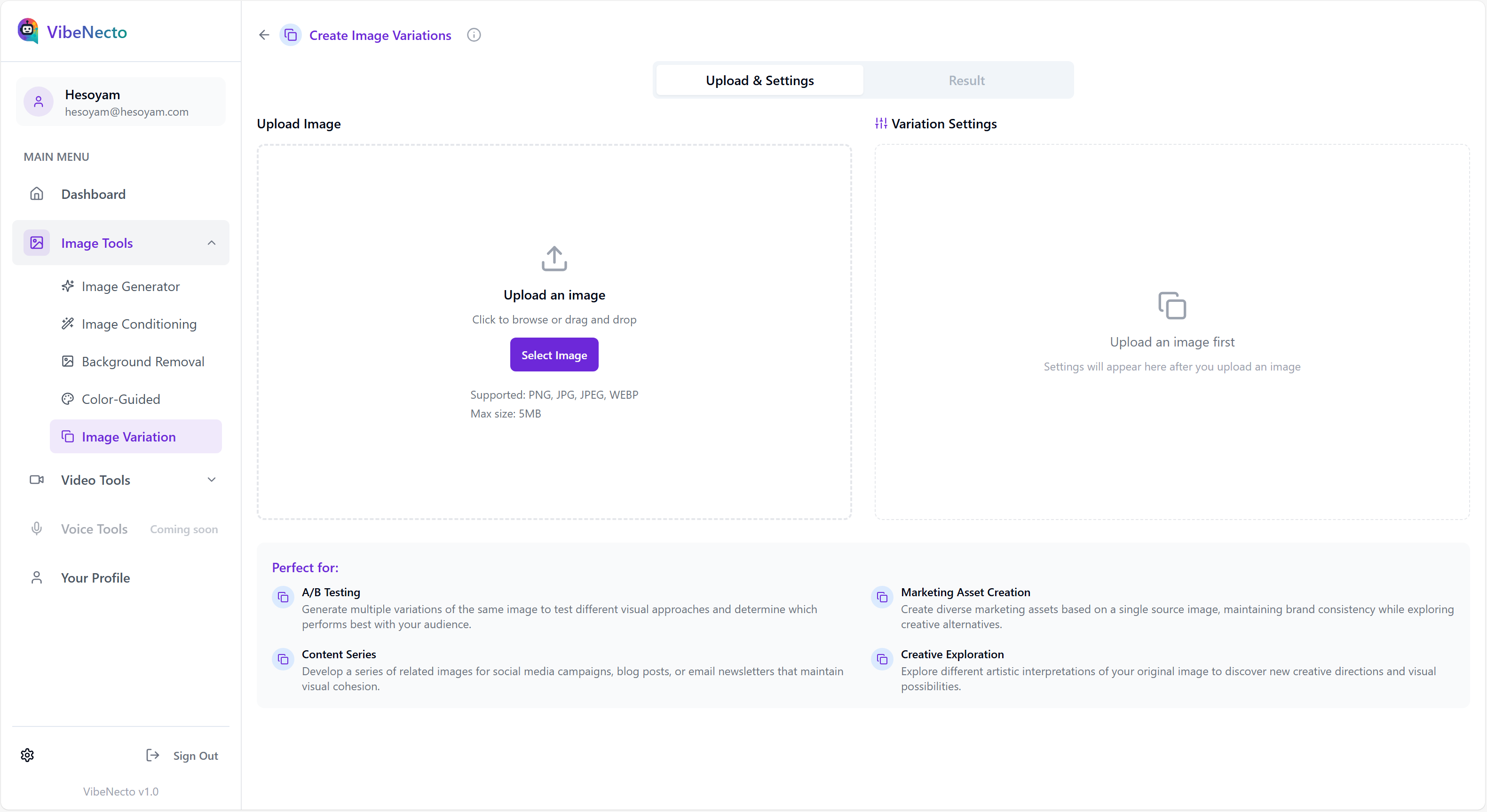Open the Image Generator tool
Image resolution: width=1487 pixels, height=812 pixels.
click(x=130, y=286)
